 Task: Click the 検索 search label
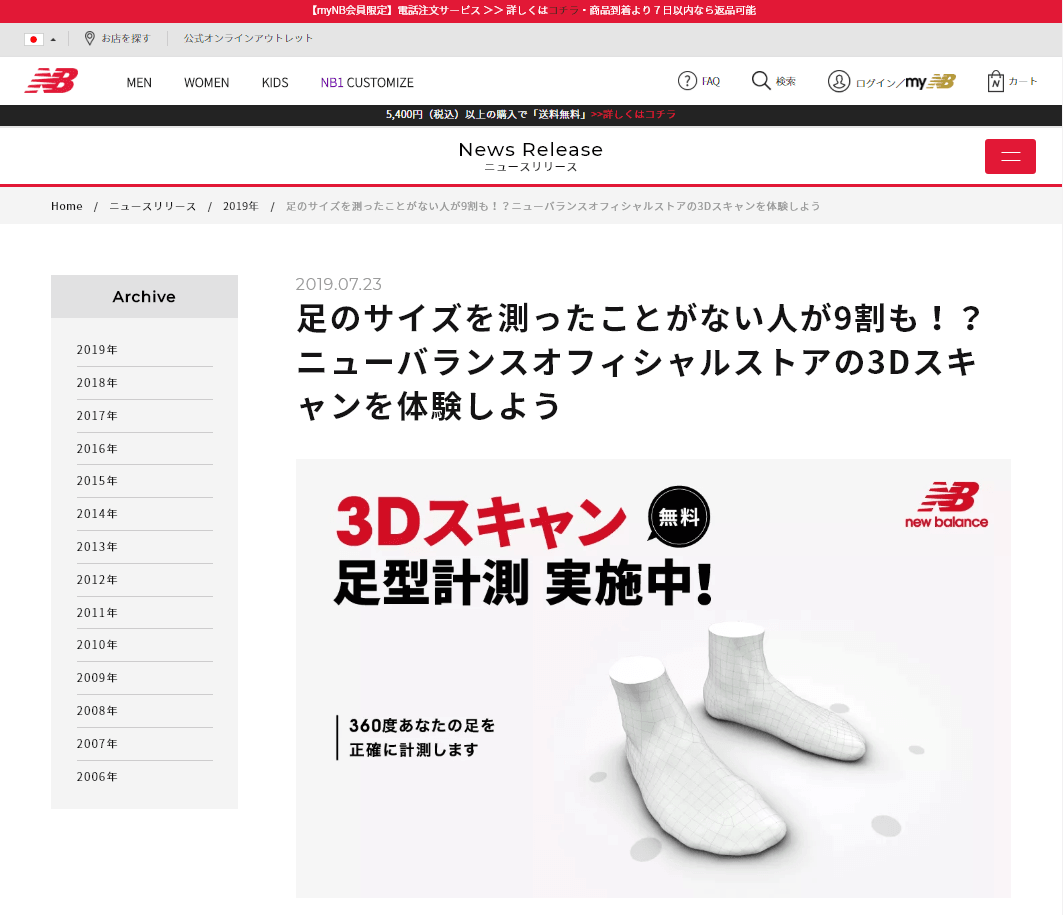click(x=786, y=81)
